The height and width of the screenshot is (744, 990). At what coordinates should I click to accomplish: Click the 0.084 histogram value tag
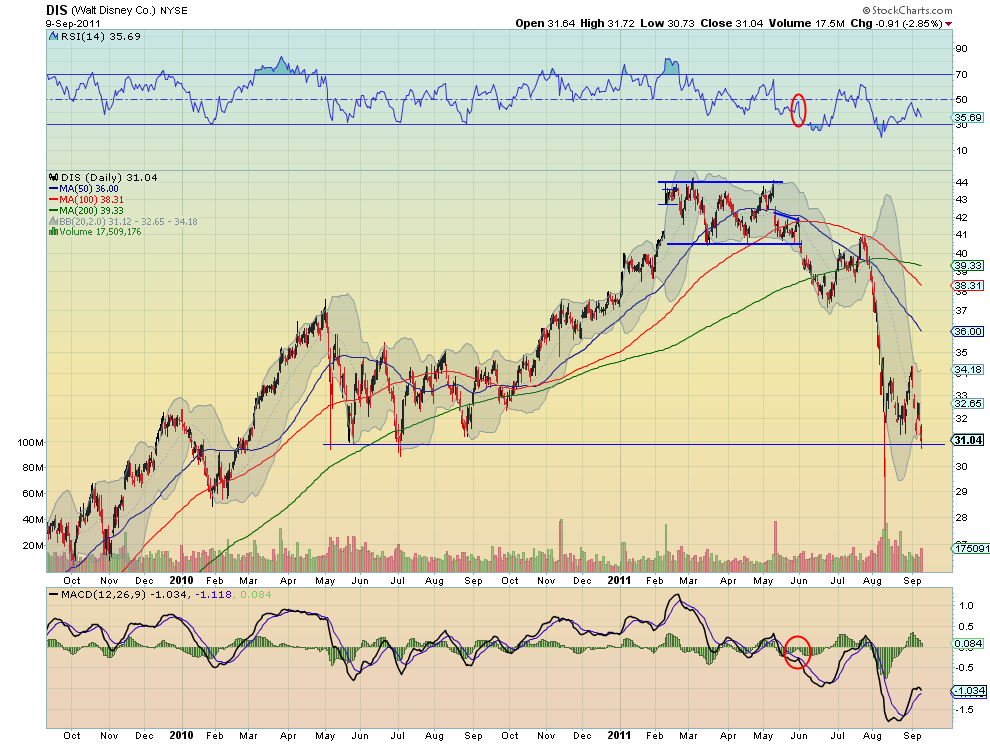(967, 644)
